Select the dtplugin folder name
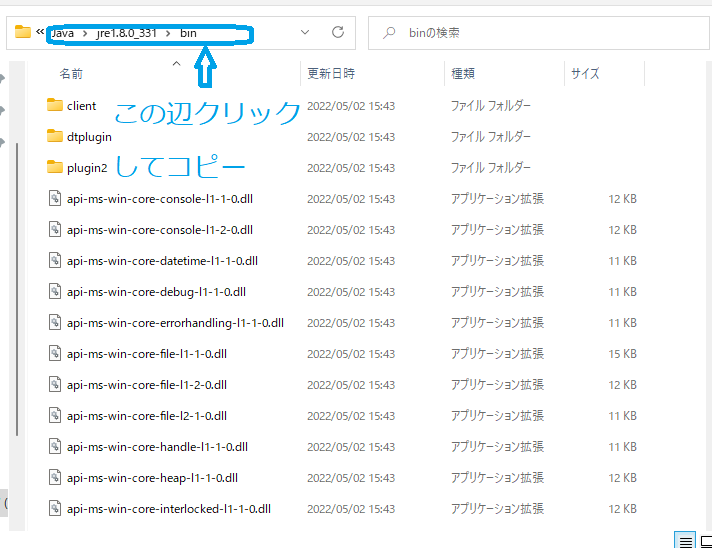The height and width of the screenshot is (548, 712). 89,137
